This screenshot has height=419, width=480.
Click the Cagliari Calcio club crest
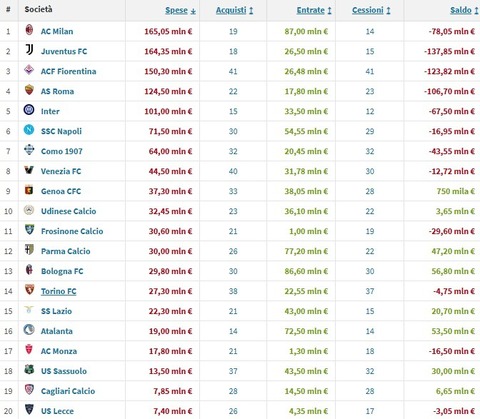[x=29, y=390]
